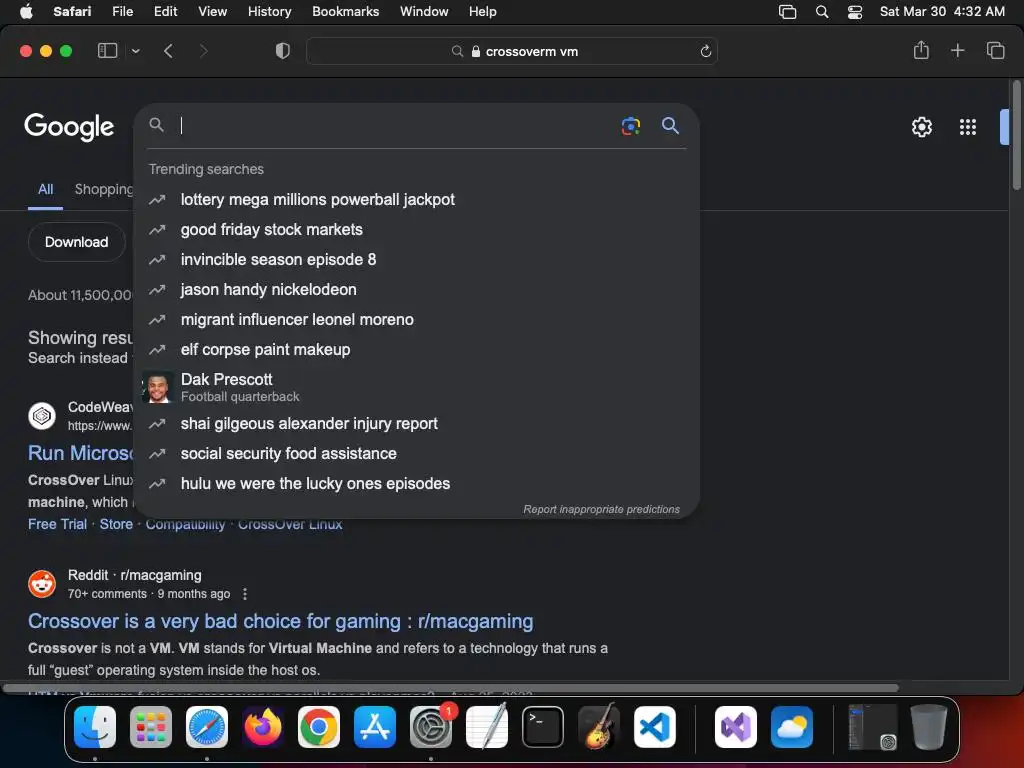Open Google settings gear icon
Viewport: 1024px width, 768px height.
point(921,127)
